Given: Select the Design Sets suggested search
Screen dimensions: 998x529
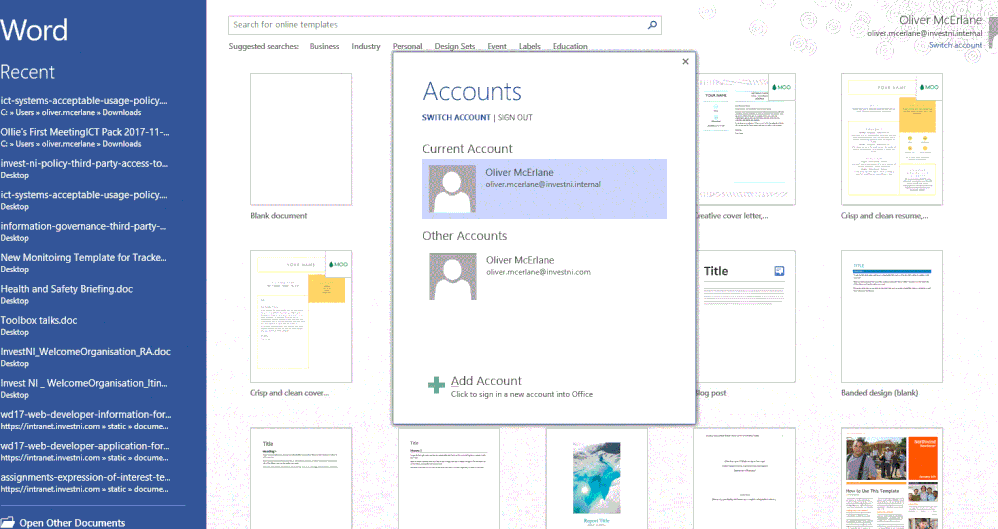Looking at the screenshot, I should coord(455,46).
